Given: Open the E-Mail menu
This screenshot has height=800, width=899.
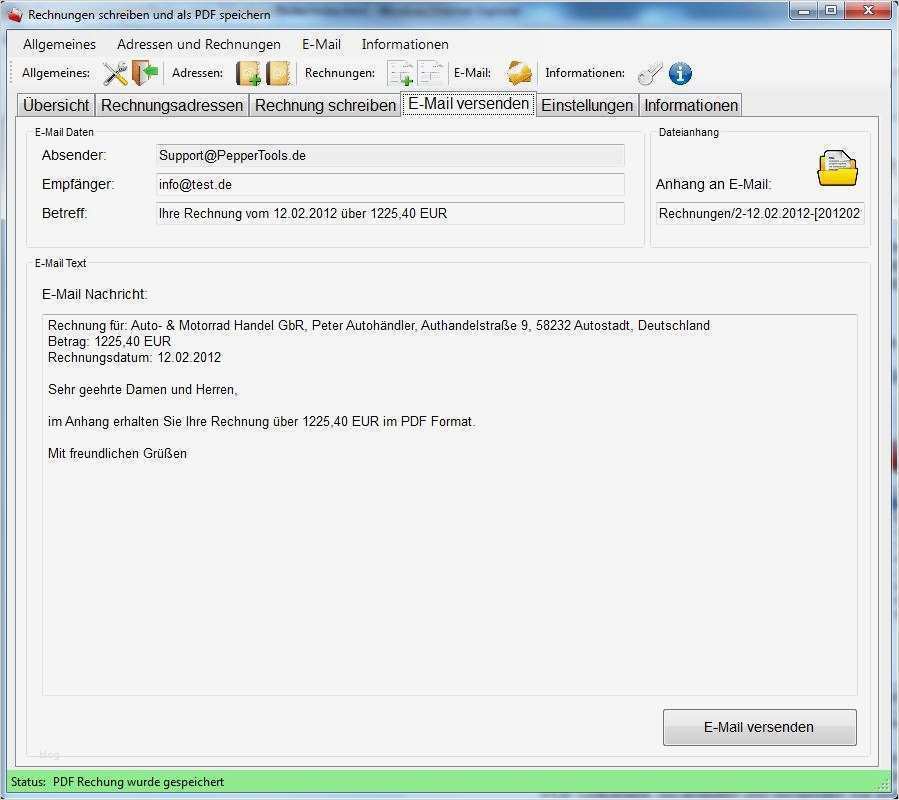Looking at the screenshot, I should coord(318,44).
